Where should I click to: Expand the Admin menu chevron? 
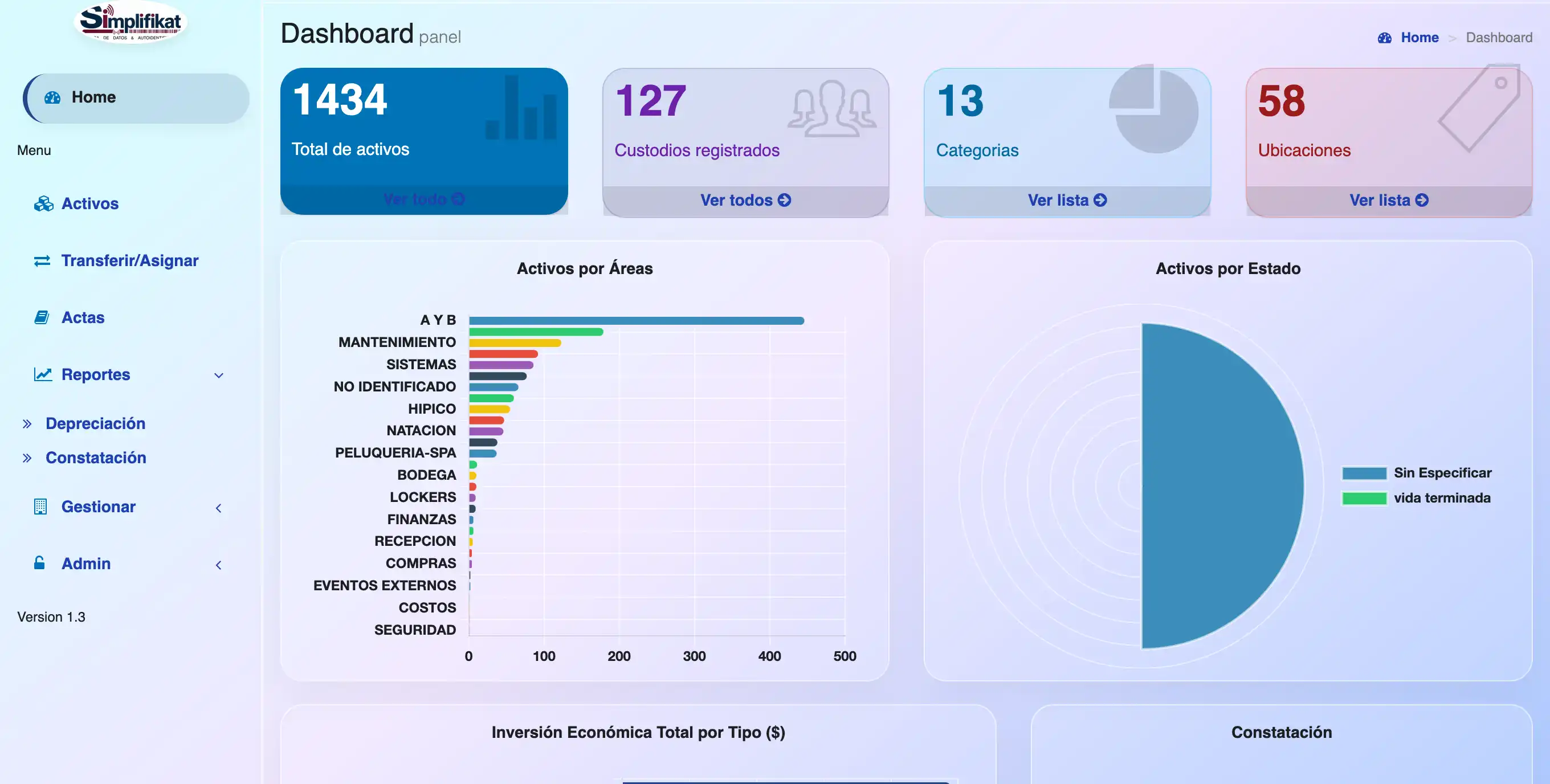(218, 565)
